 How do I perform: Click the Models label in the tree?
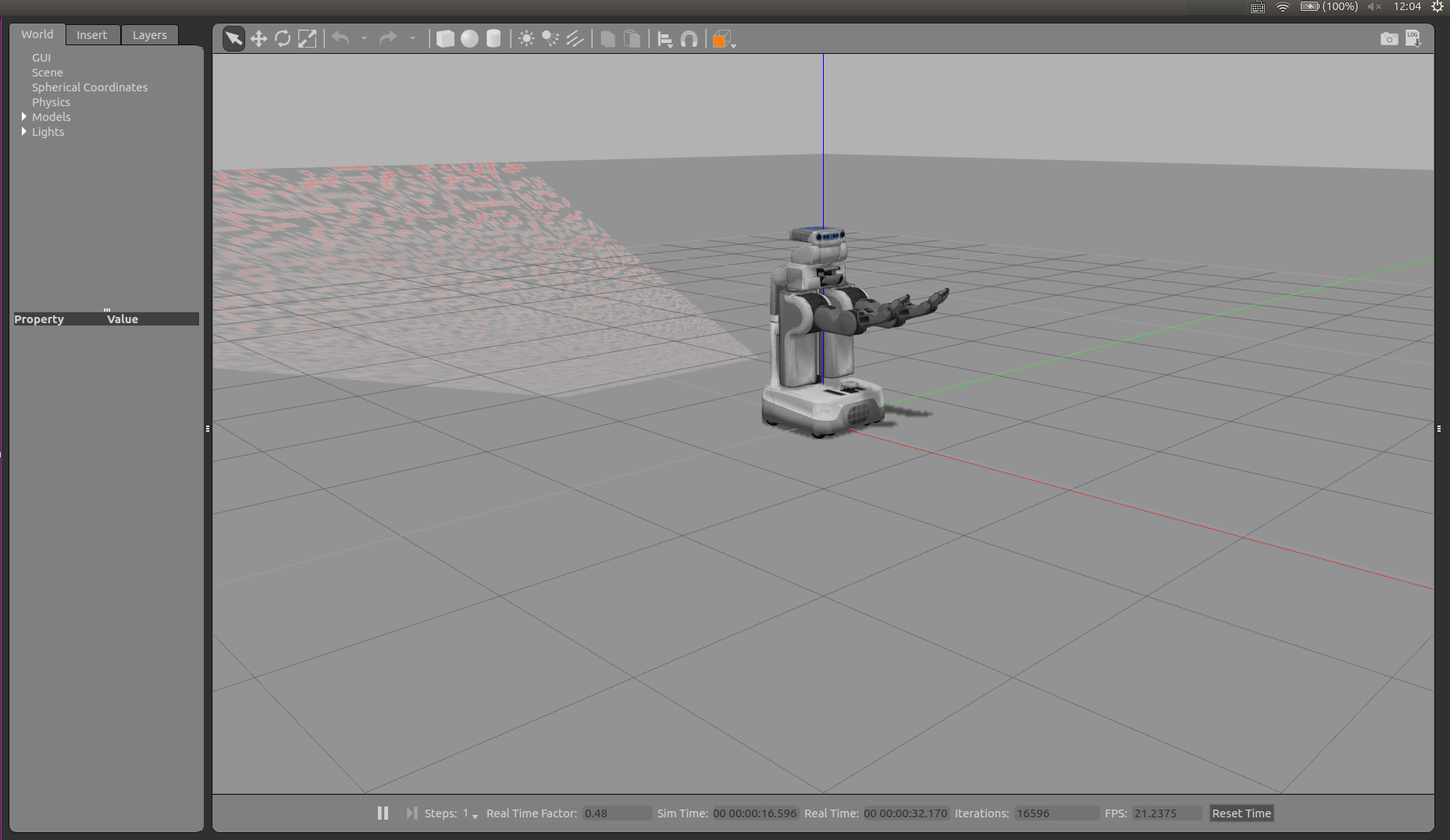52,117
